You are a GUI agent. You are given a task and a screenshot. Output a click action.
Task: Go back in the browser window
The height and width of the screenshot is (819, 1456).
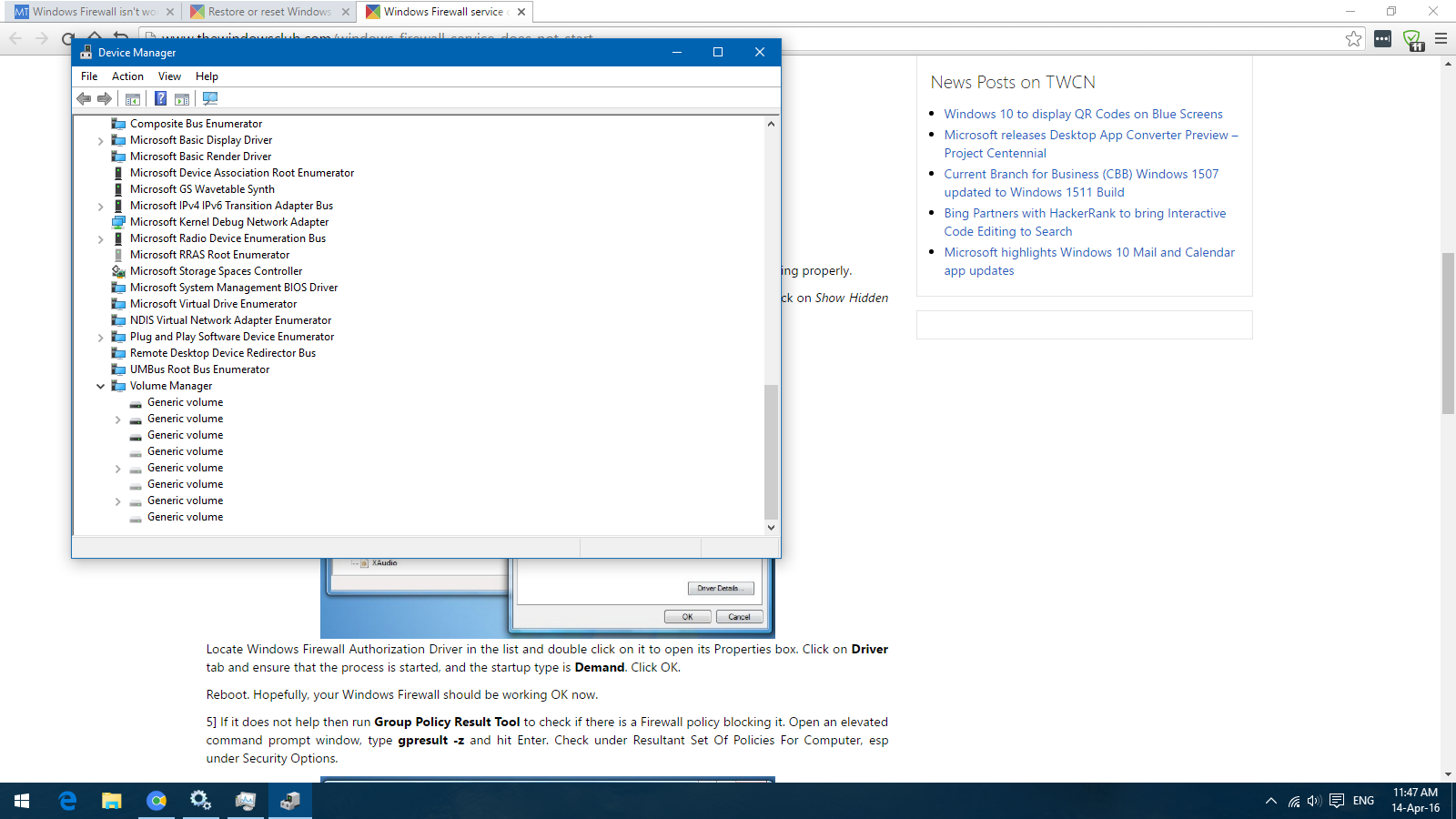[x=15, y=38]
